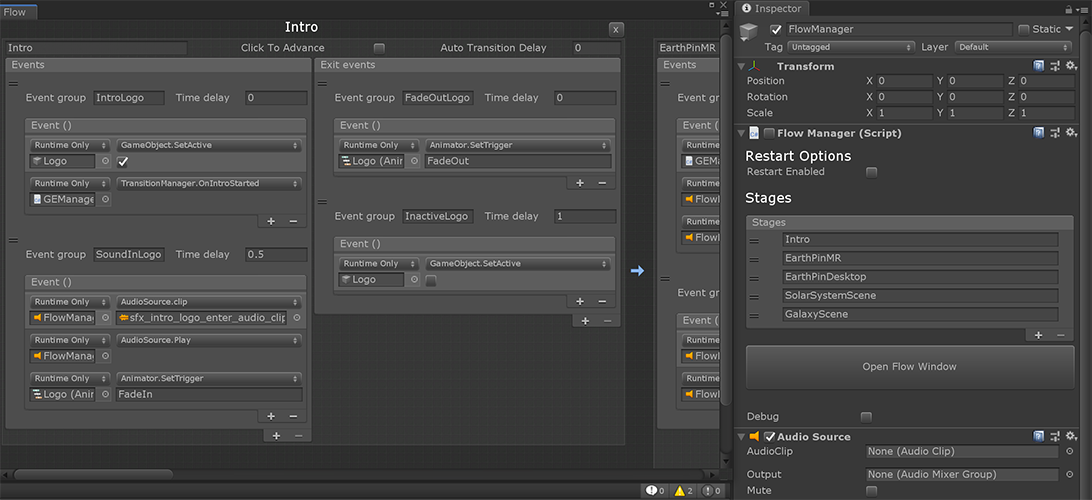This screenshot has height=500, width=1092.
Task: Open the Flow Manager script gear menu
Action: click(1071, 132)
